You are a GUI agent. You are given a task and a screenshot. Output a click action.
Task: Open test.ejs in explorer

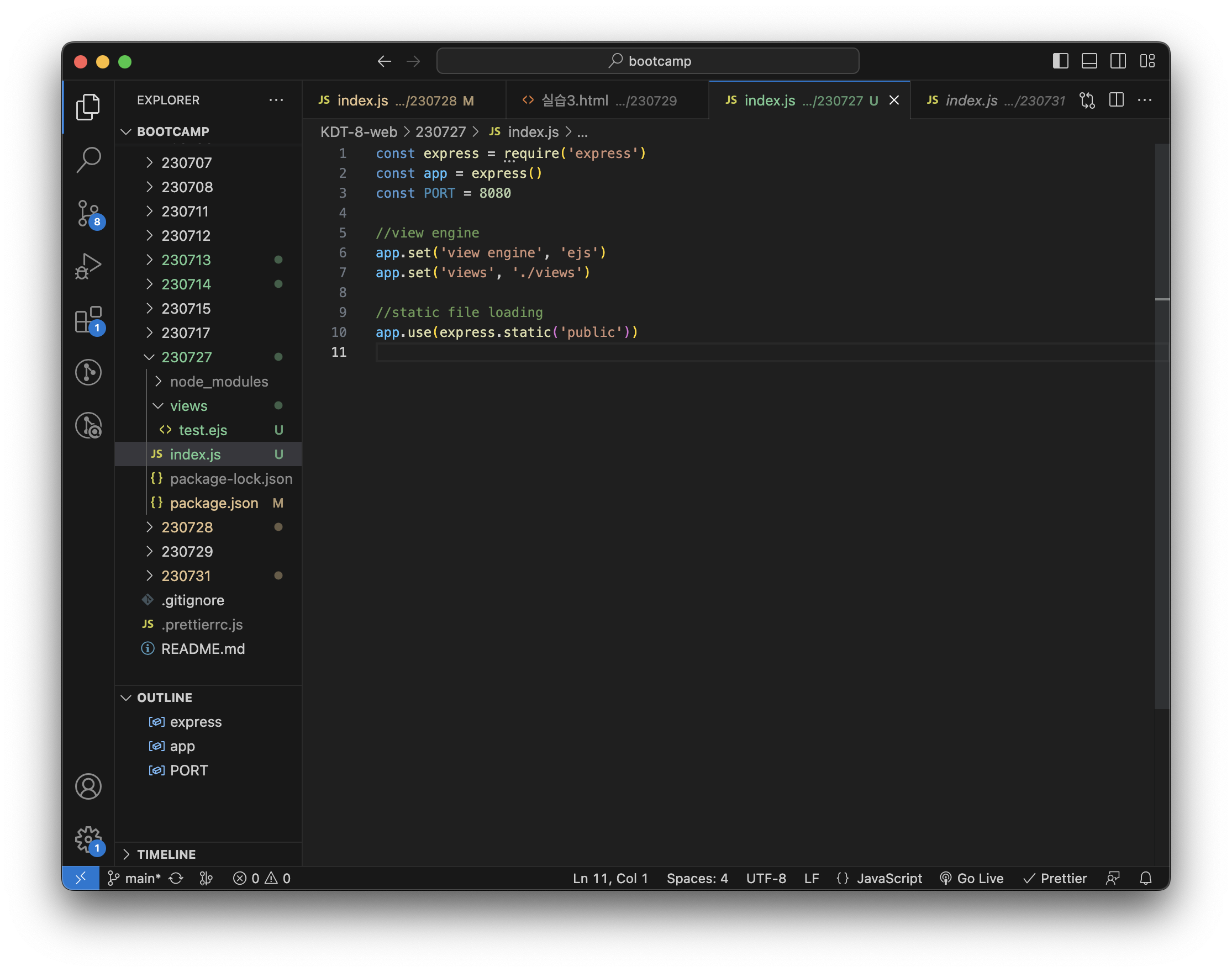coord(208,430)
